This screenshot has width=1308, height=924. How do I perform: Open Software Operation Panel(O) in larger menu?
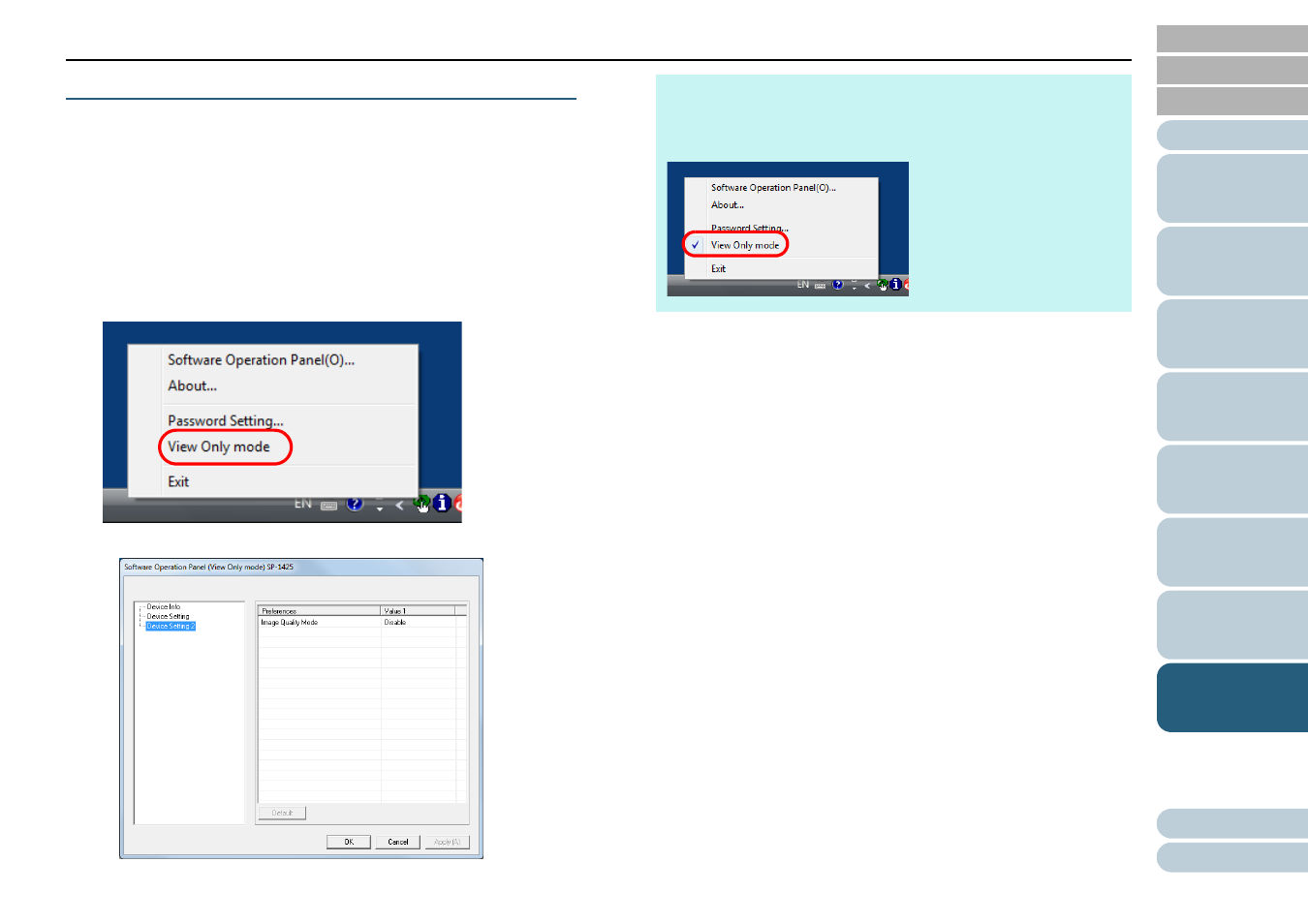[x=261, y=360]
